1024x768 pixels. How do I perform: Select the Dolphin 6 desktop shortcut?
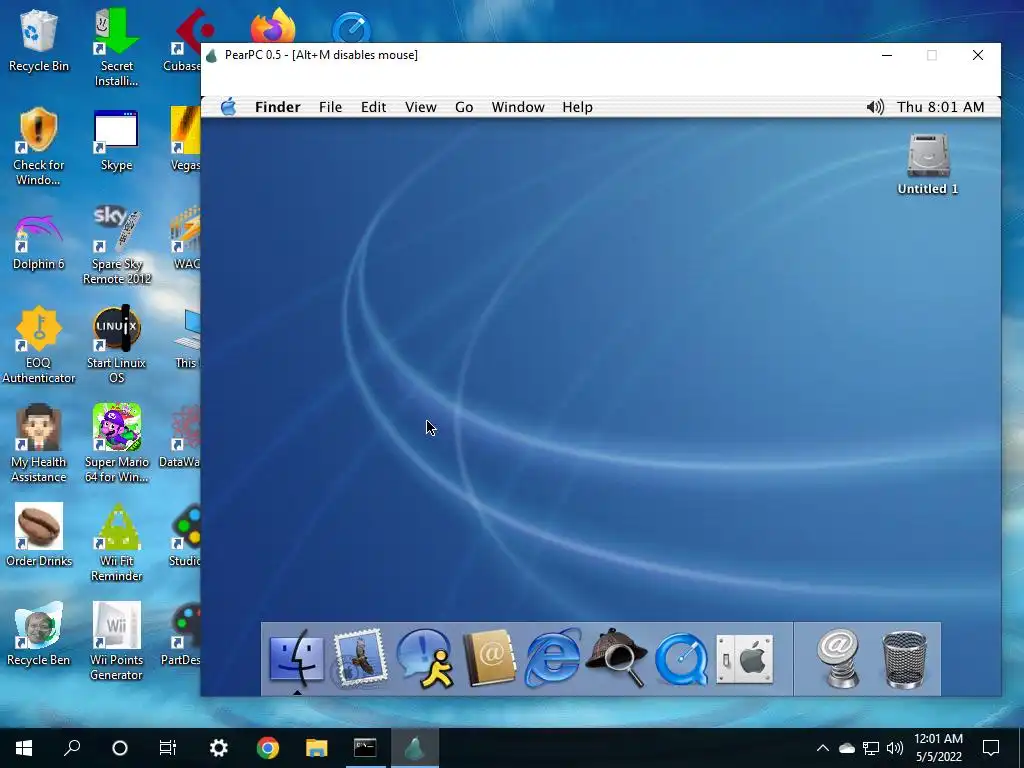(x=39, y=240)
